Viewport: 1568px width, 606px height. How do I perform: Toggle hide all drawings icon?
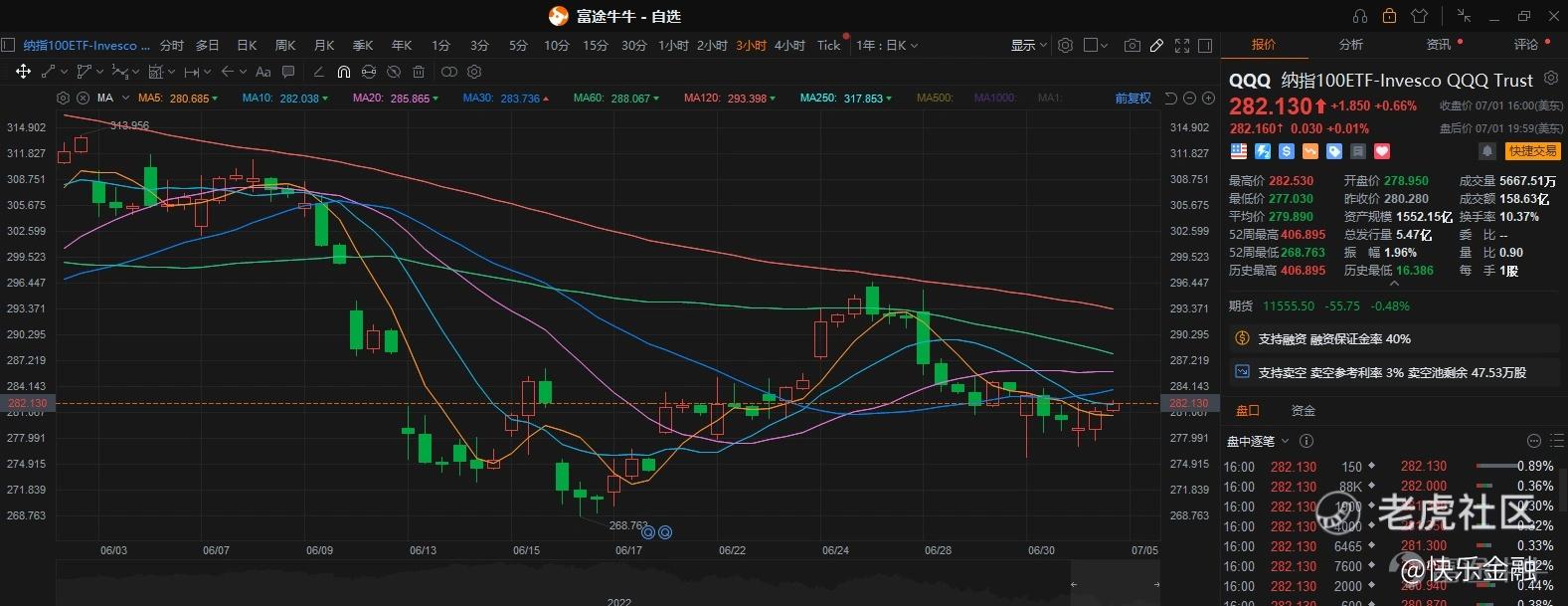(x=394, y=72)
